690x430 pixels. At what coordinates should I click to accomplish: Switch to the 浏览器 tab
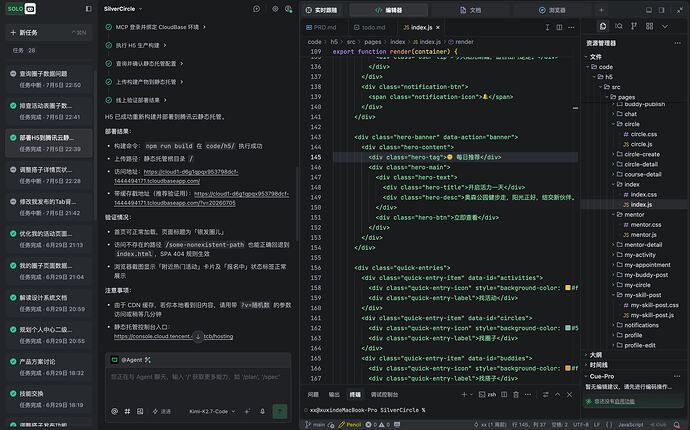pyautogui.click(x=552, y=10)
